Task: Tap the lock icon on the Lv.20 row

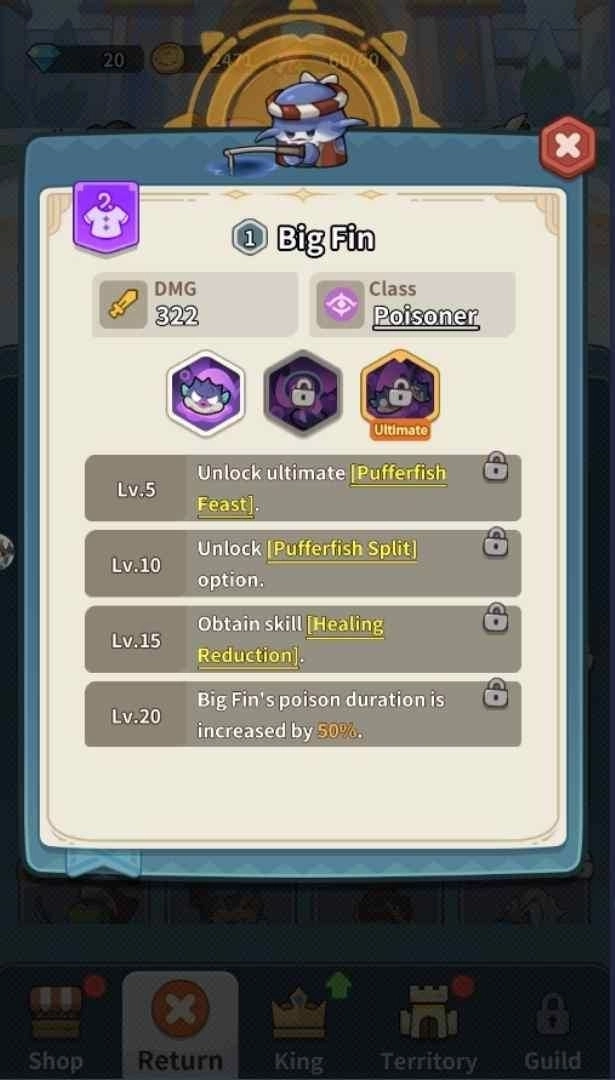Action: pos(495,694)
